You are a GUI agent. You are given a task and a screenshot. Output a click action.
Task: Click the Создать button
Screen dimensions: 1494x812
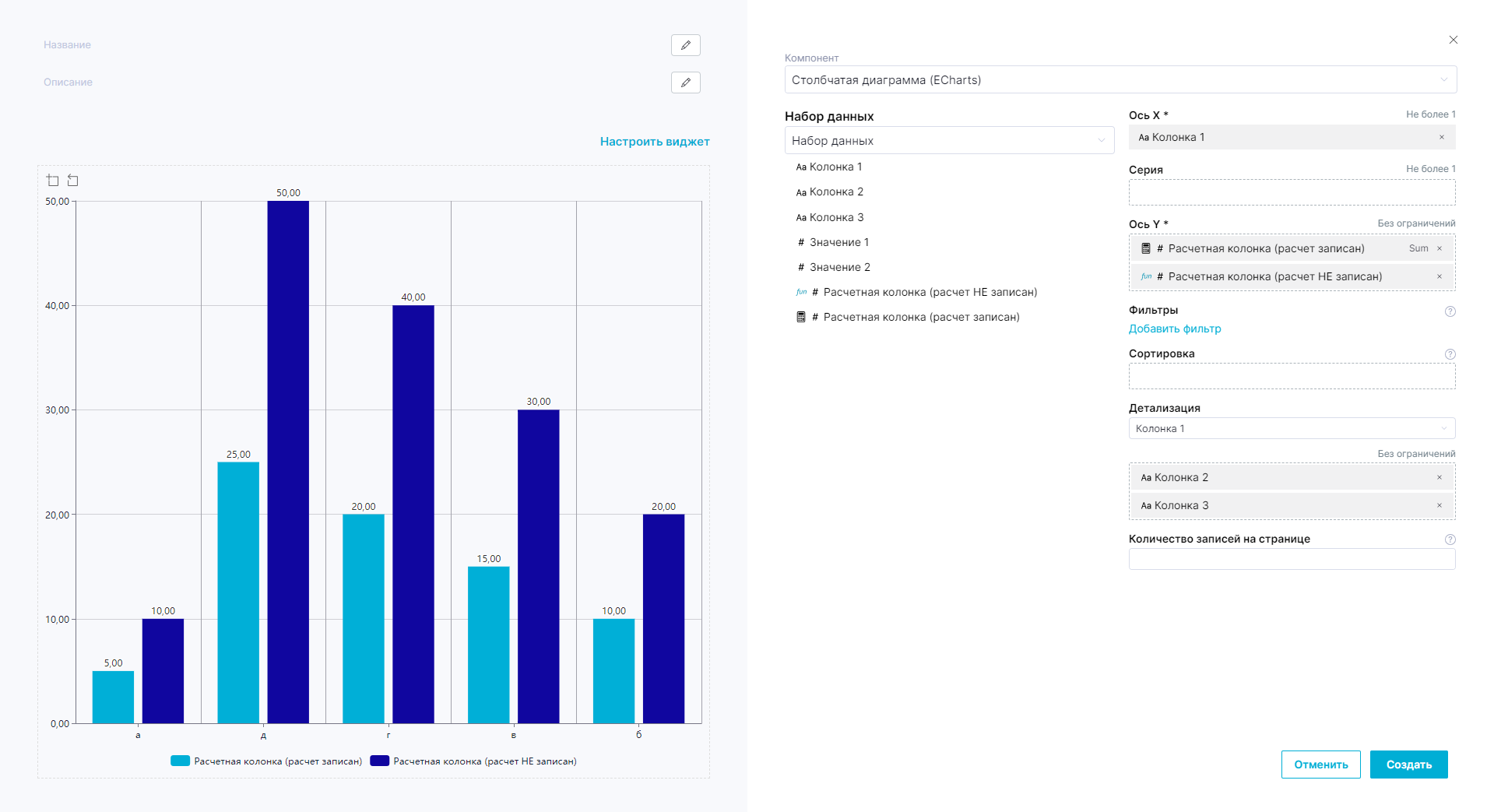[x=1408, y=765]
